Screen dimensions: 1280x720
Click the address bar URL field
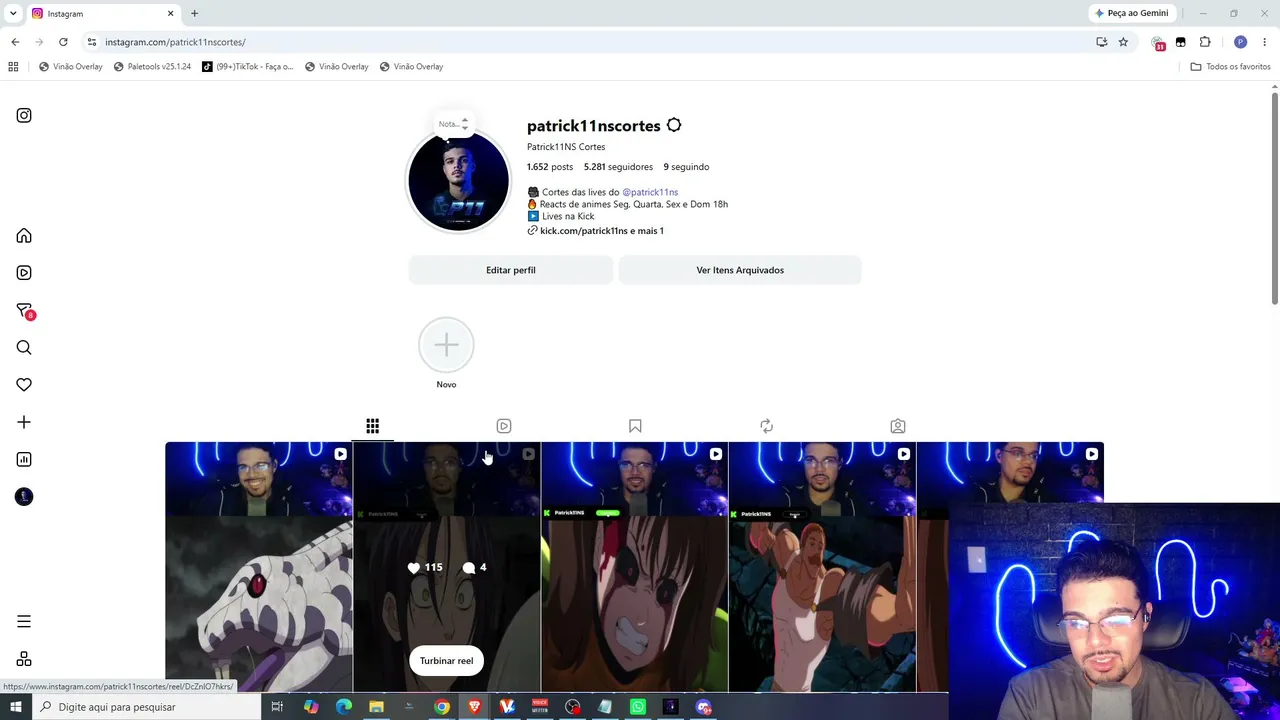tap(590, 42)
